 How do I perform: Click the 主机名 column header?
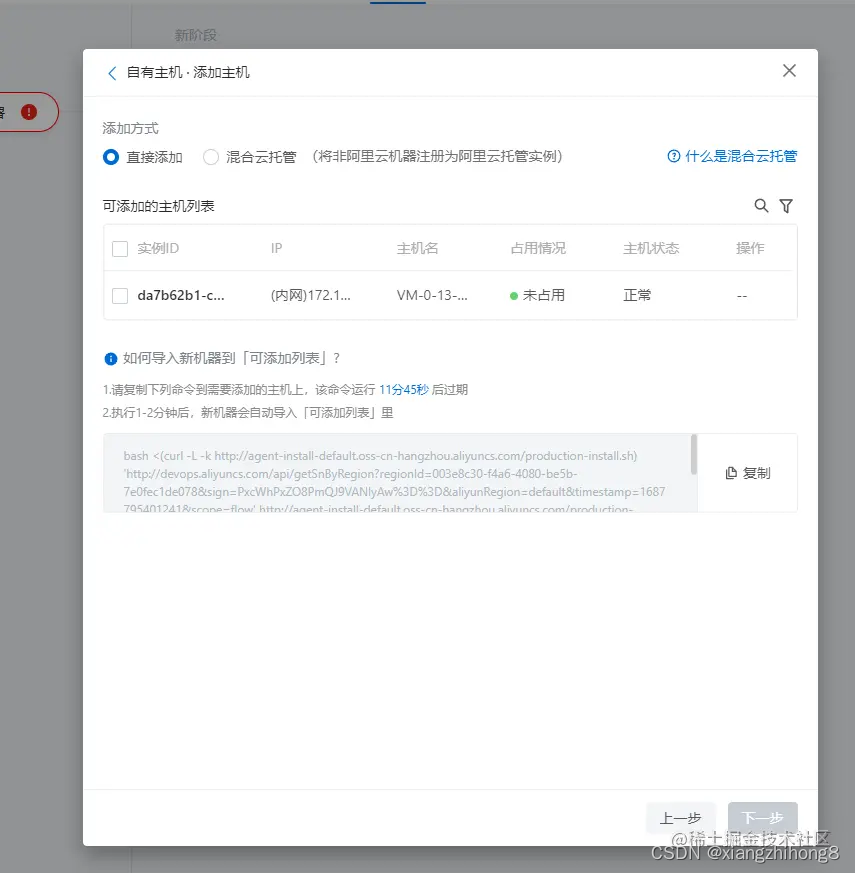pos(417,248)
